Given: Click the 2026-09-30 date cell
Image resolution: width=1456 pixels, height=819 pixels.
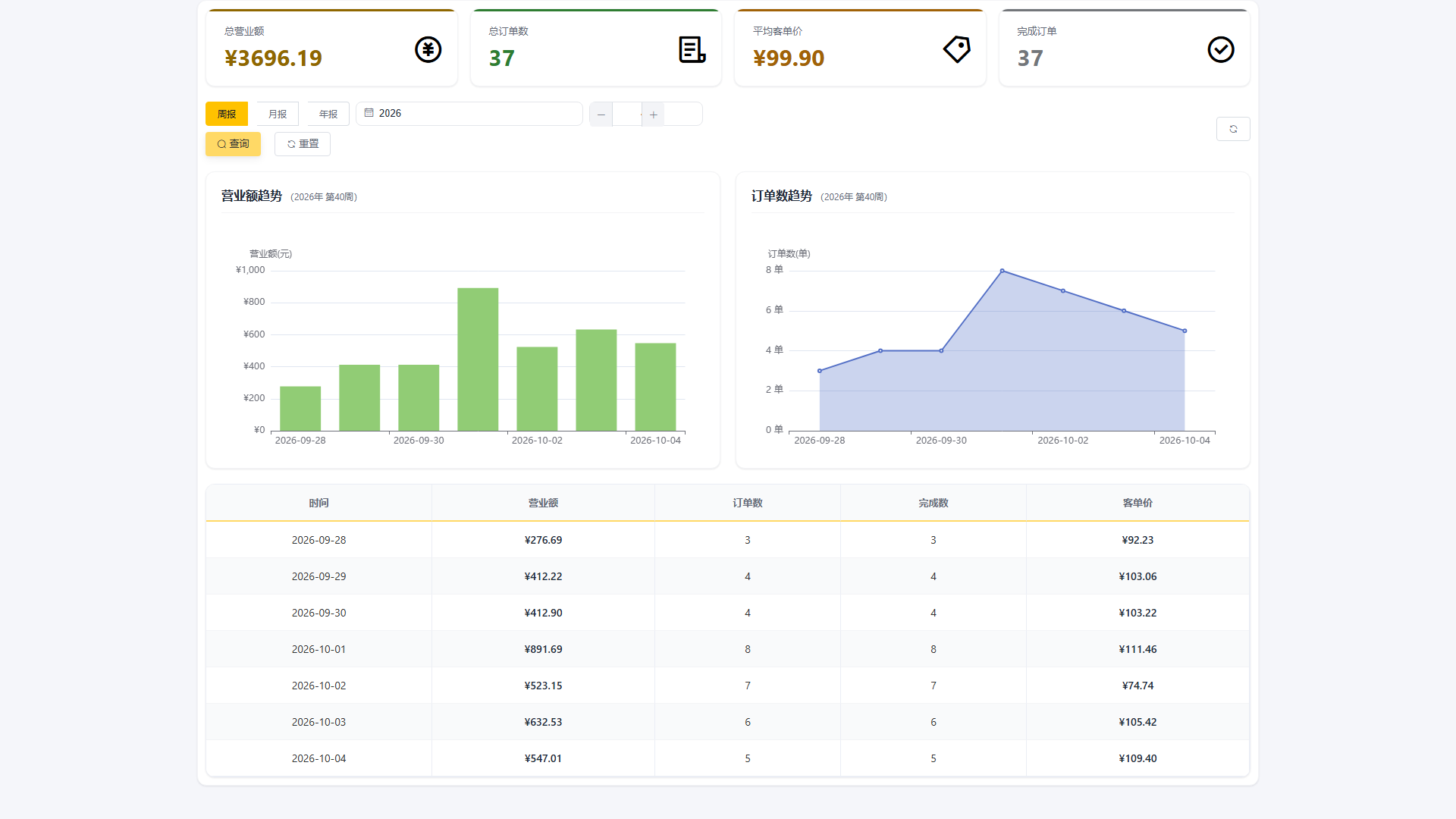Looking at the screenshot, I should click(x=318, y=613).
